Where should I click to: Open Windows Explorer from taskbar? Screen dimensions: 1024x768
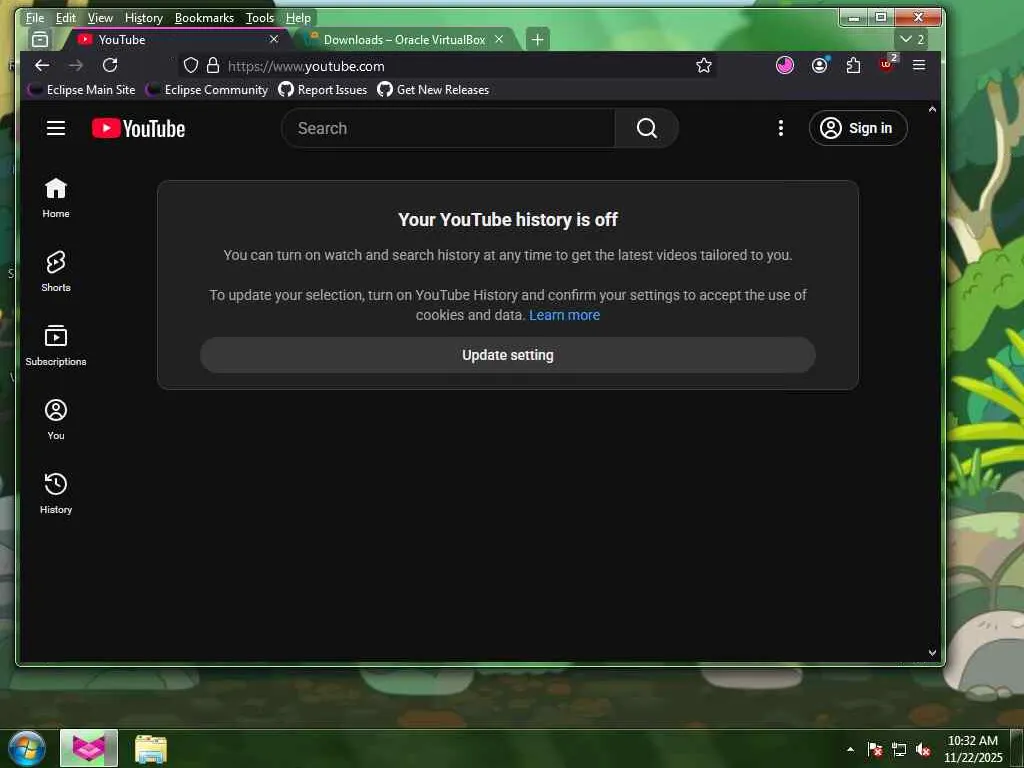151,749
